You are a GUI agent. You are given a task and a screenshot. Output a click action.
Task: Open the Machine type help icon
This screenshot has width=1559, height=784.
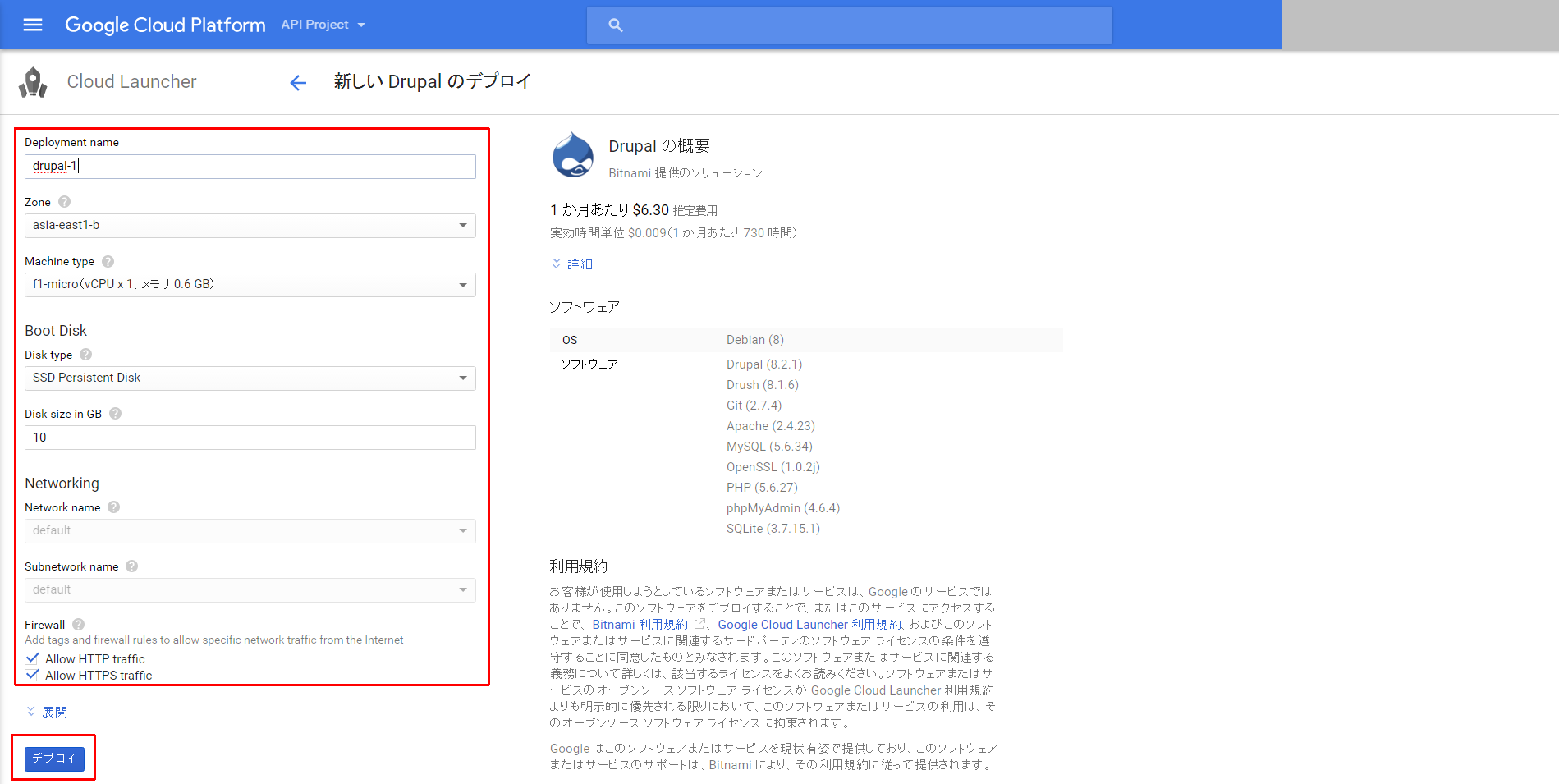tap(108, 261)
